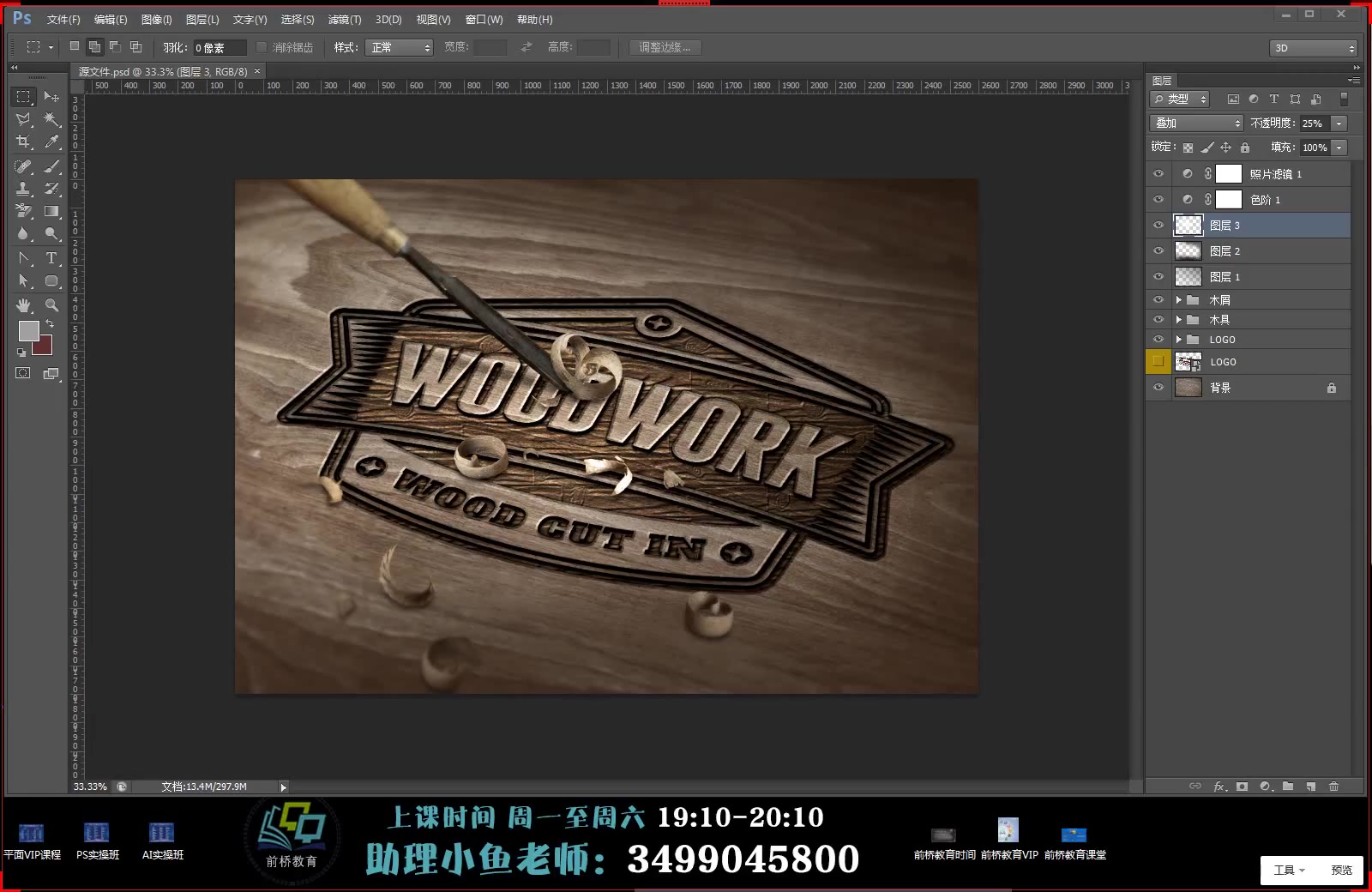Reset default foreground and background colors
The width and height of the screenshot is (1372, 892).
(x=21, y=352)
